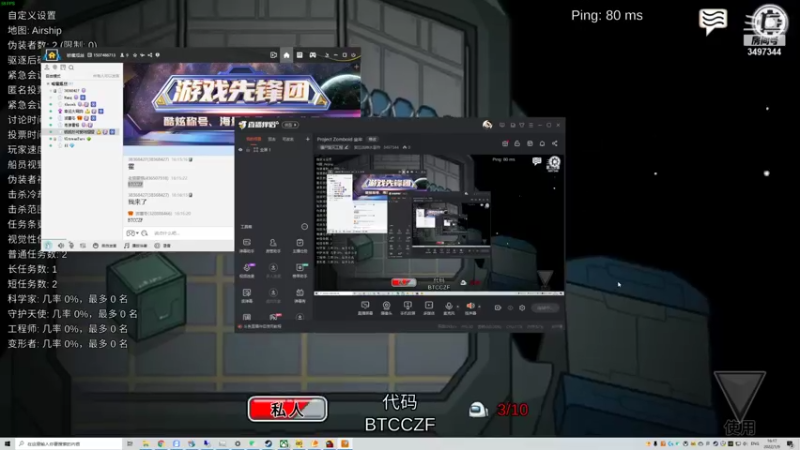Open Windows Start menu
800x450 pixels.
click(x=7, y=444)
